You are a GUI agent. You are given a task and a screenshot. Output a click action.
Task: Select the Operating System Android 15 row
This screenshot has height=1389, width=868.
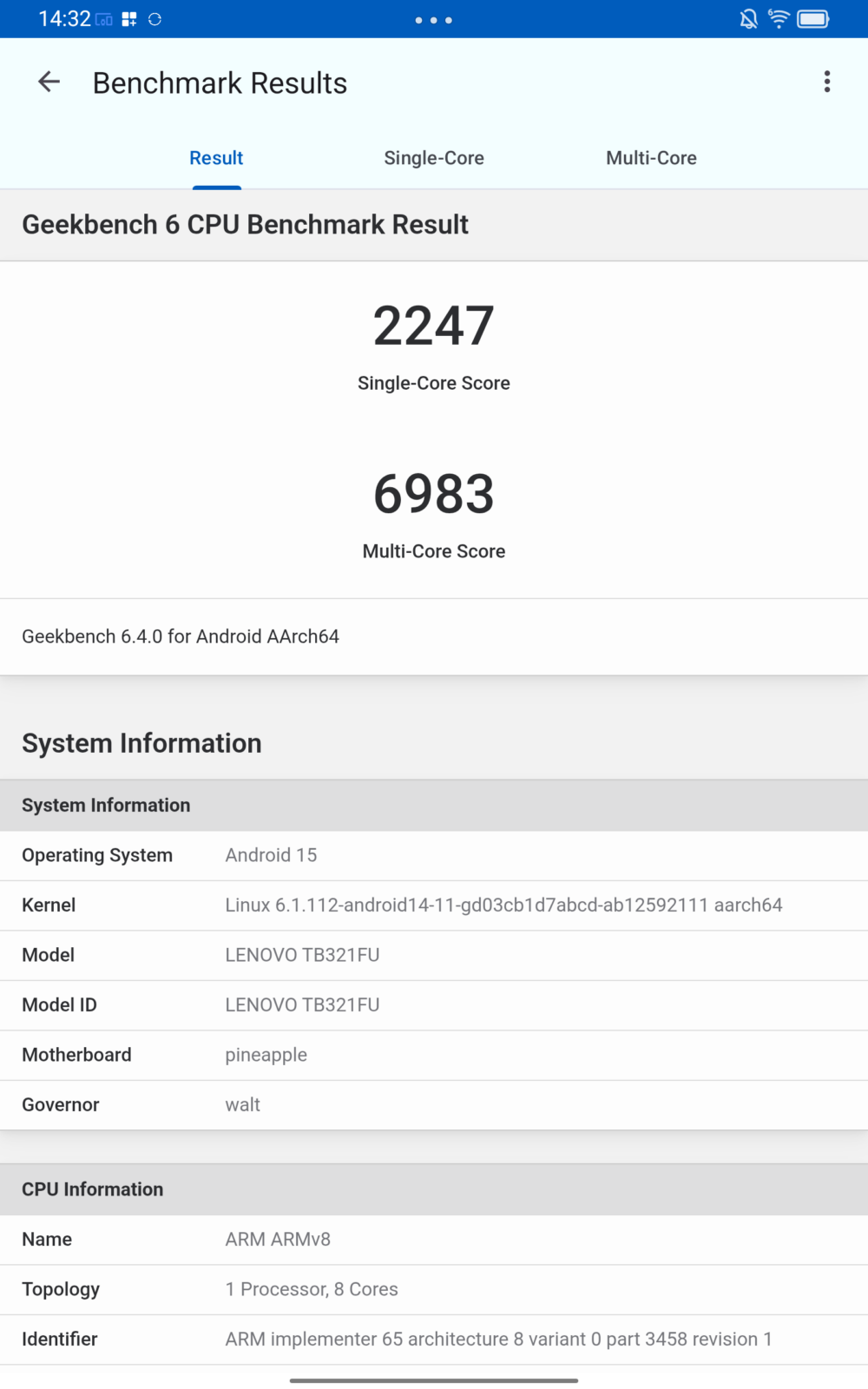tap(434, 855)
